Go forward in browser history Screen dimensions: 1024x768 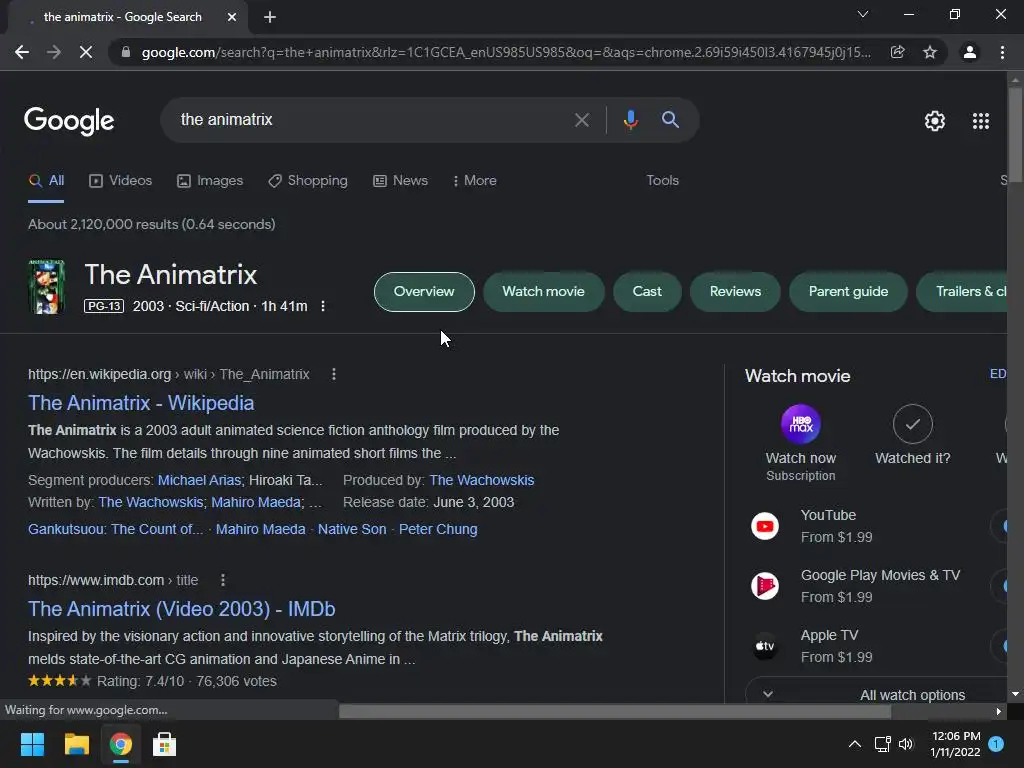tap(54, 52)
